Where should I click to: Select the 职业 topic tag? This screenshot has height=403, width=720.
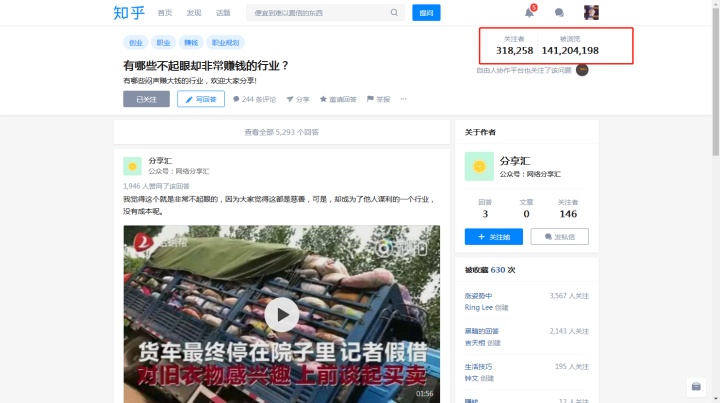point(163,42)
